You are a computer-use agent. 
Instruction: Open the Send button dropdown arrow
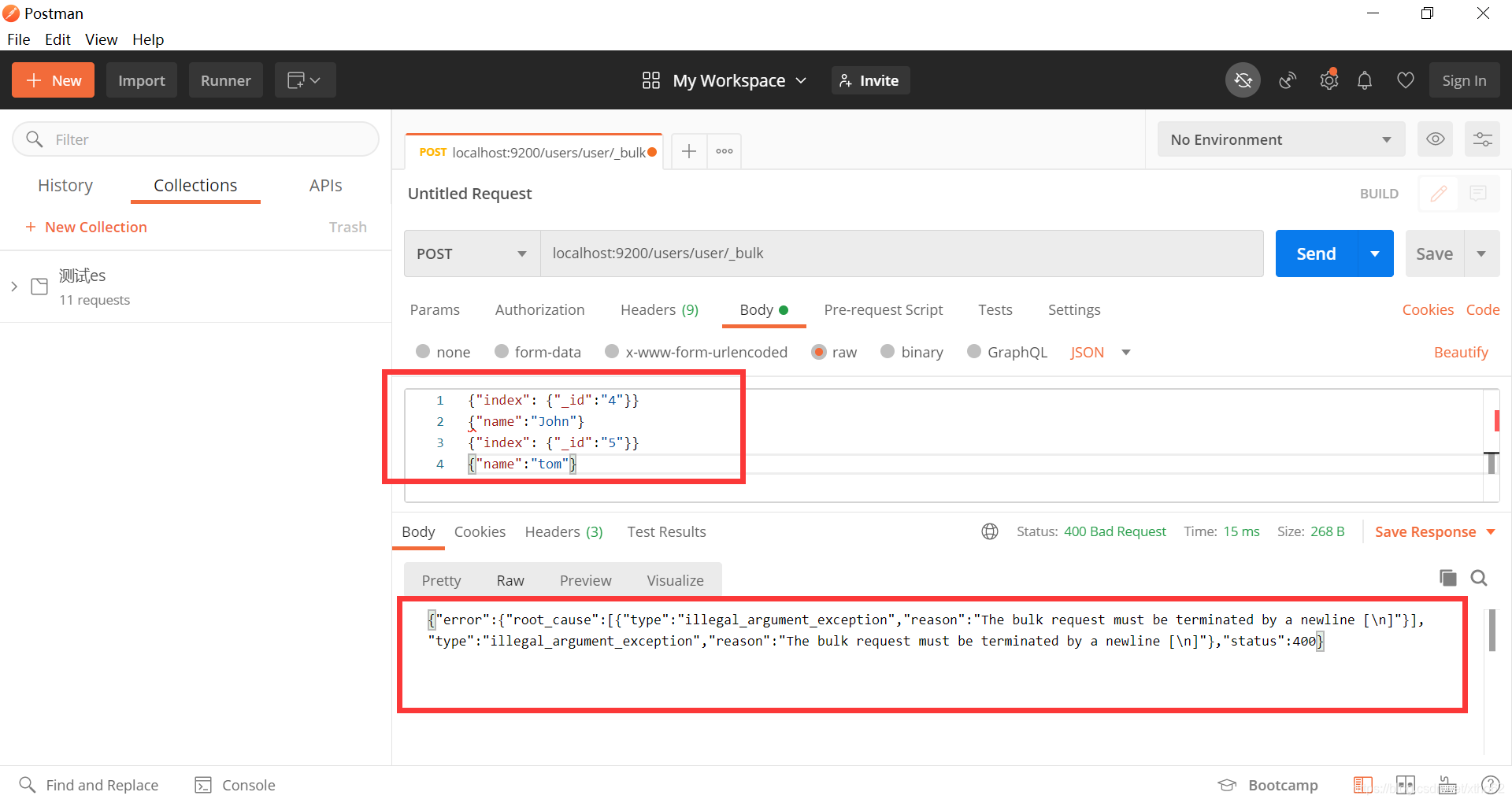[1375, 253]
